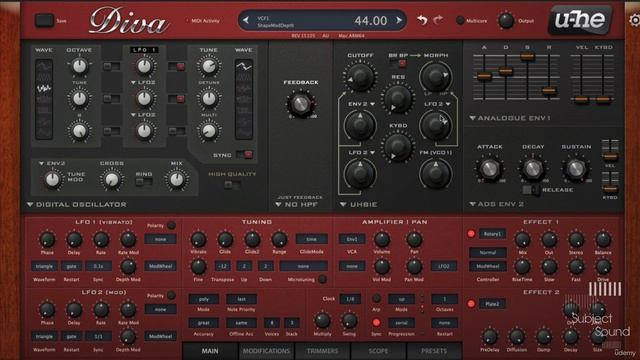Open the Uhbie filter module menu
The width and height of the screenshot is (640, 360).
coord(358,204)
